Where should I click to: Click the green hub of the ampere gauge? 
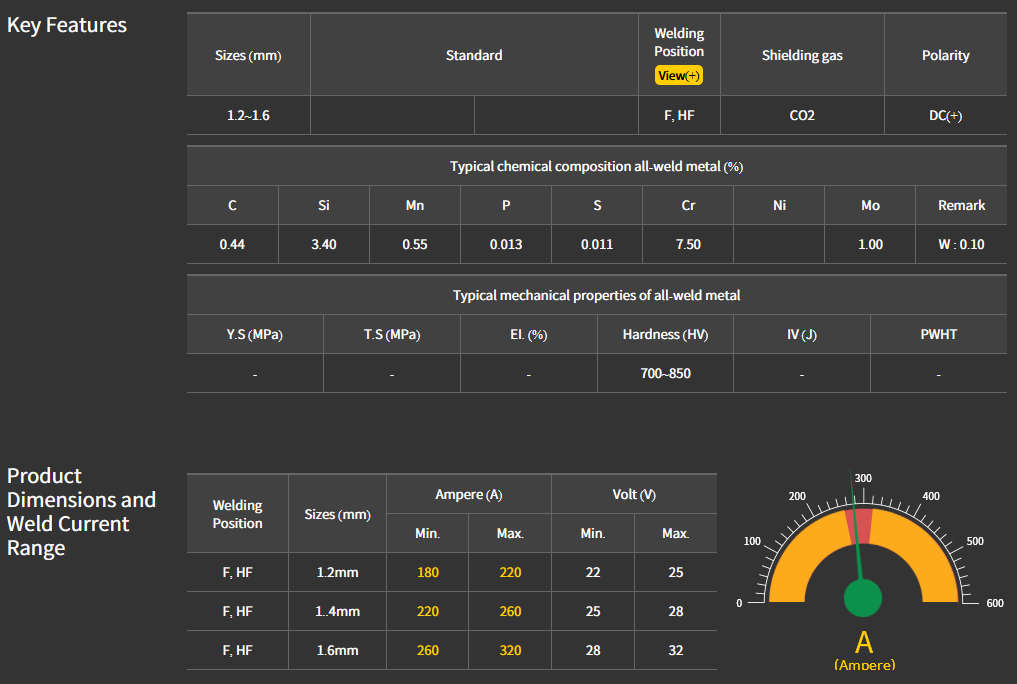point(862,597)
